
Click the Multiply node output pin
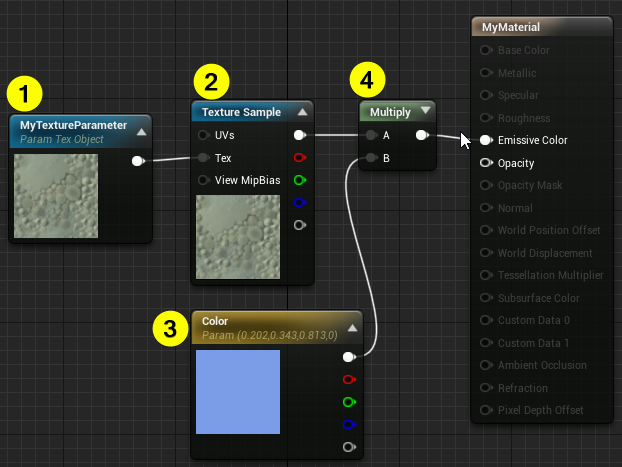[x=421, y=134]
